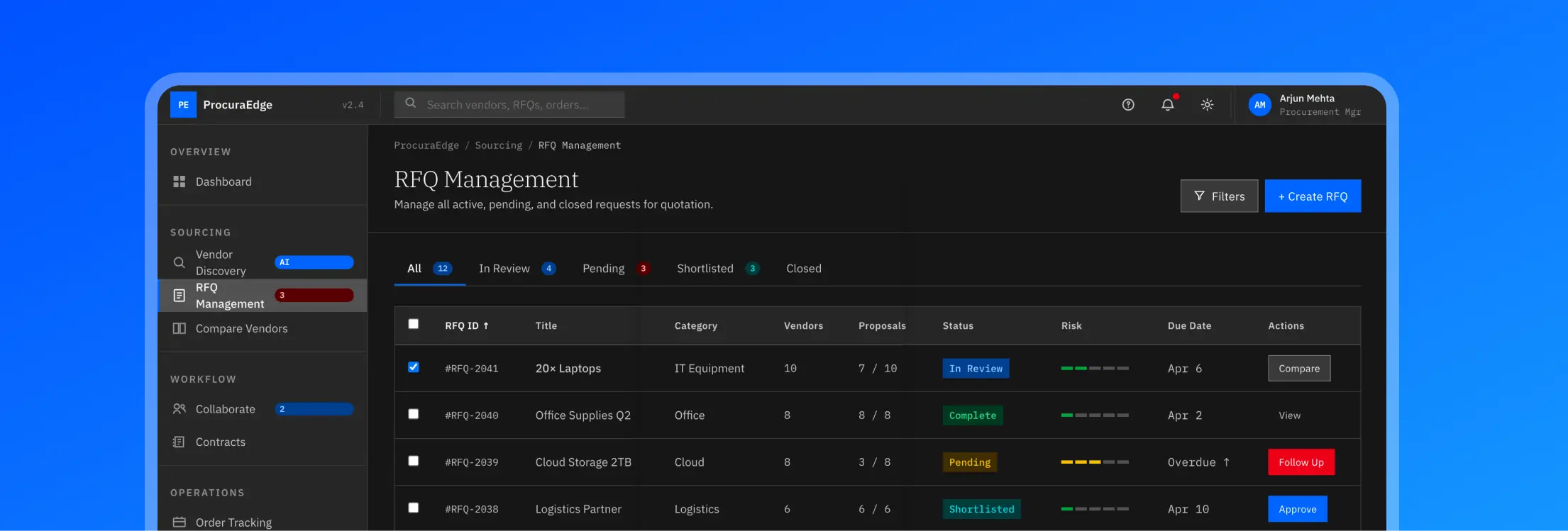This screenshot has width=1568, height=531.
Task: Open Order Tracking in the sidebar
Action: 263,522
